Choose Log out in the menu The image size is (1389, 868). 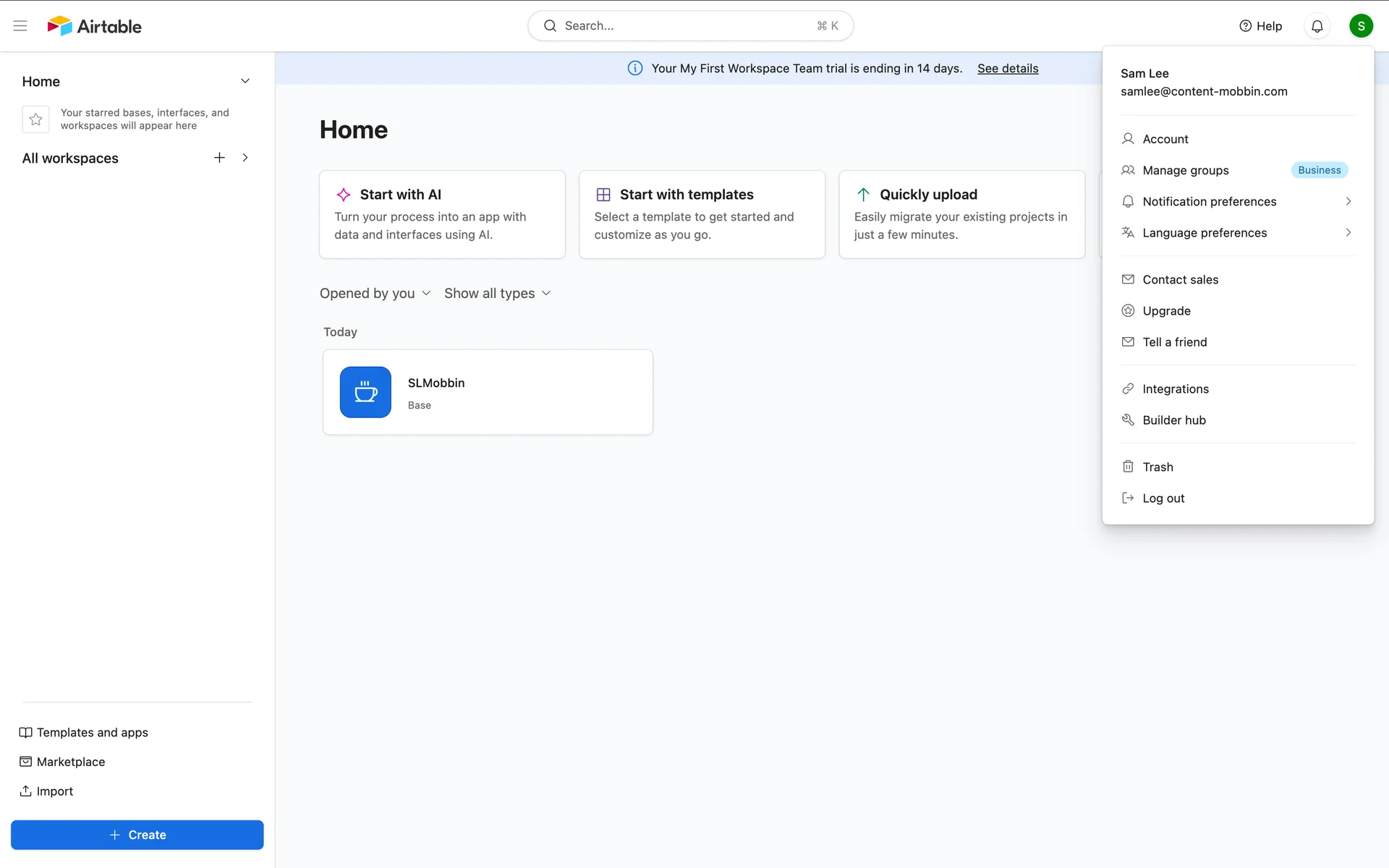[1163, 498]
